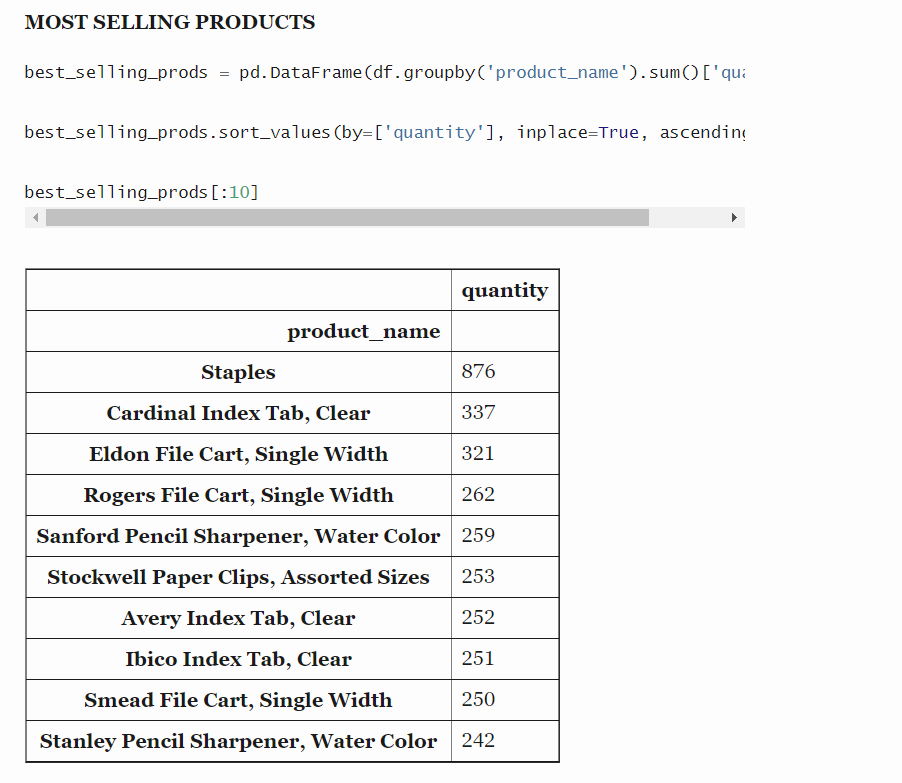902x783 pixels.
Task: Select the 'Avery Index Tab, Clear' row
Action: (238, 619)
